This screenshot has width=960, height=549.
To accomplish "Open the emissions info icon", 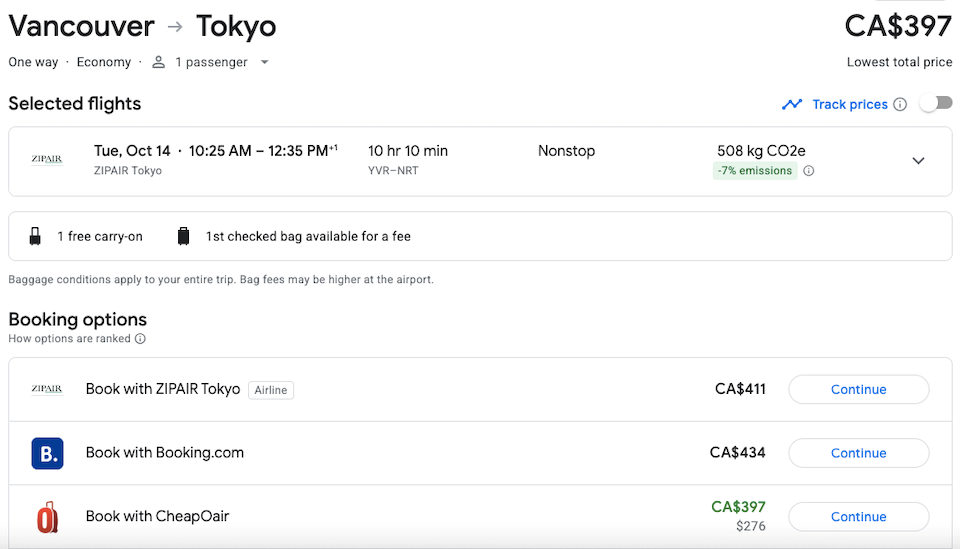I will tap(809, 171).
